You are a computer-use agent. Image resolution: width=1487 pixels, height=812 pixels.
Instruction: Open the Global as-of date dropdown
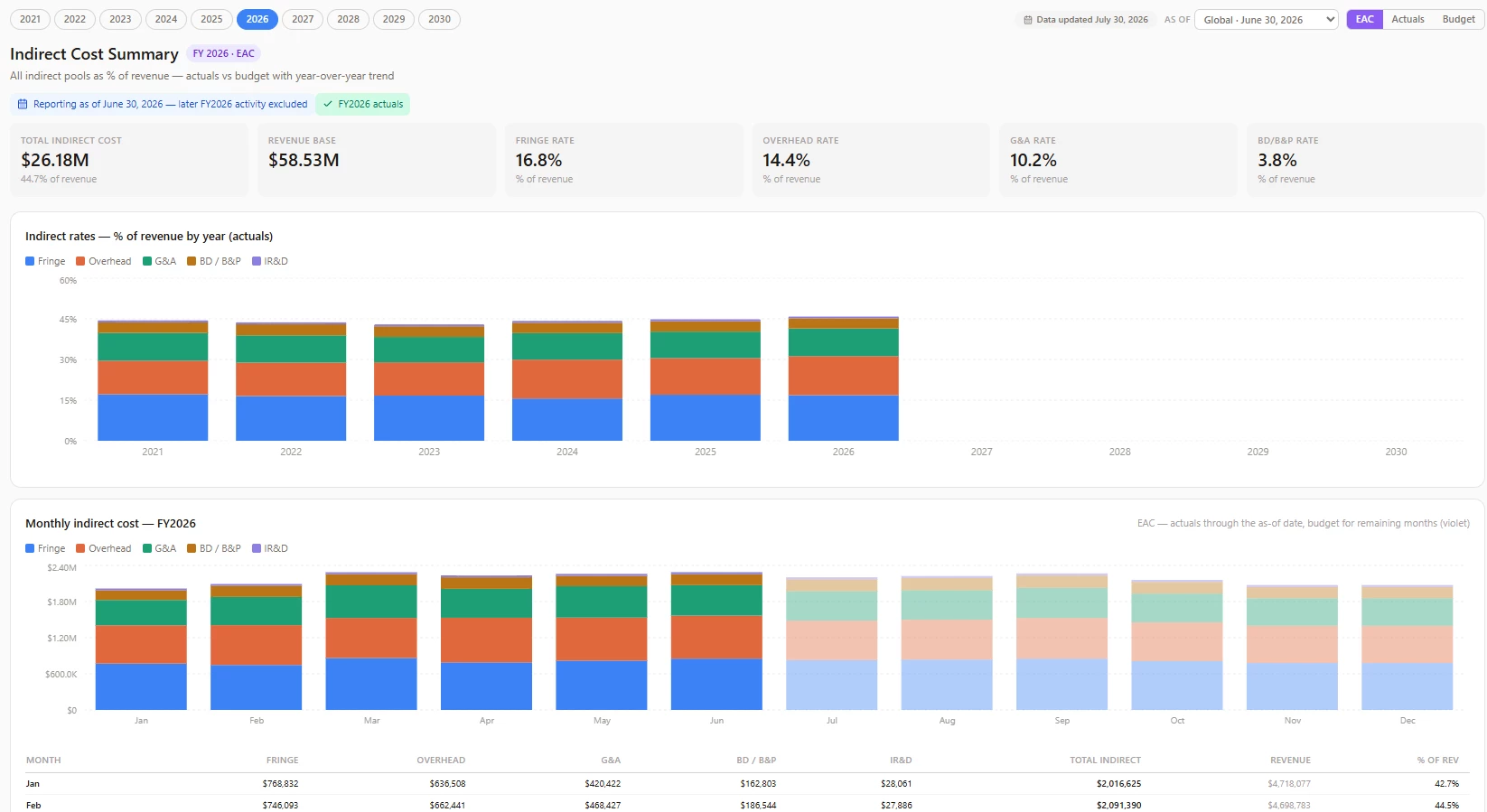point(1266,20)
